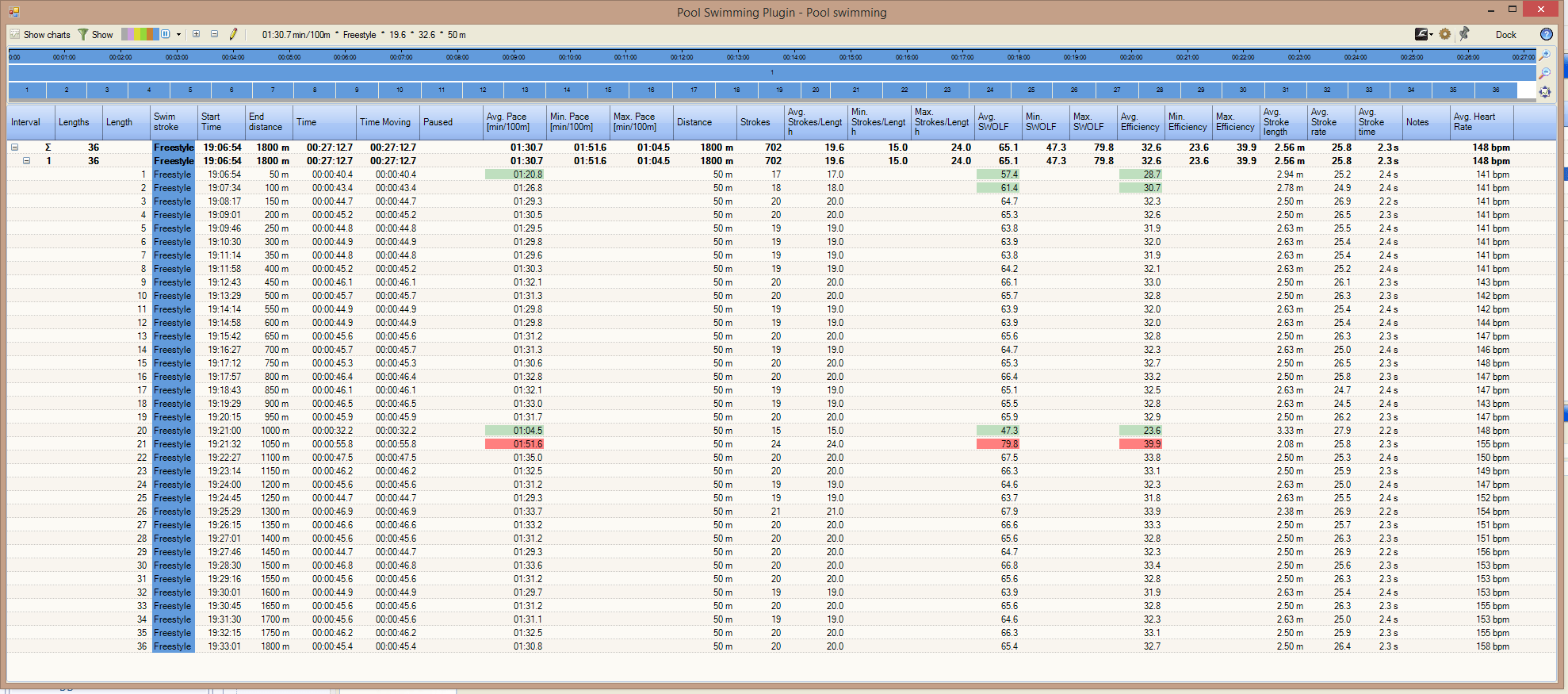The height and width of the screenshot is (694, 1568).
Task: Select length segment 20 on the timeline
Action: click(816, 90)
